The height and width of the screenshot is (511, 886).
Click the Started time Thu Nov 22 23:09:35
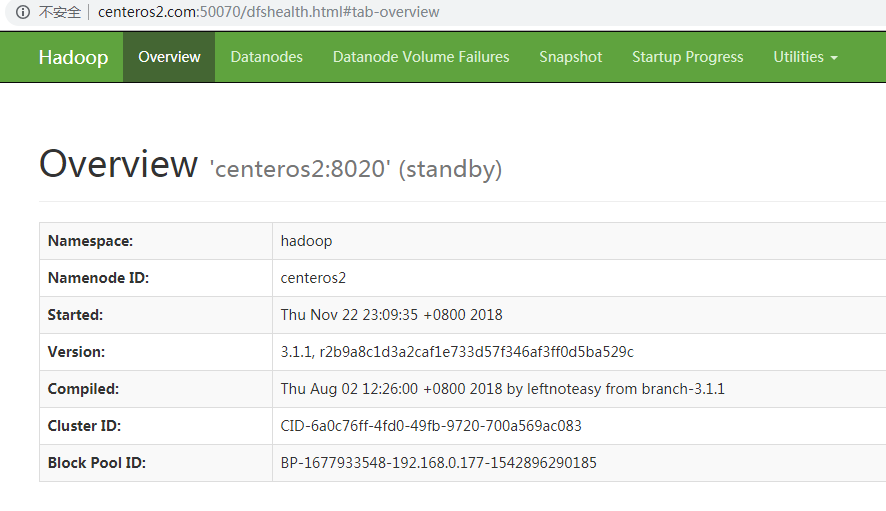point(392,315)
